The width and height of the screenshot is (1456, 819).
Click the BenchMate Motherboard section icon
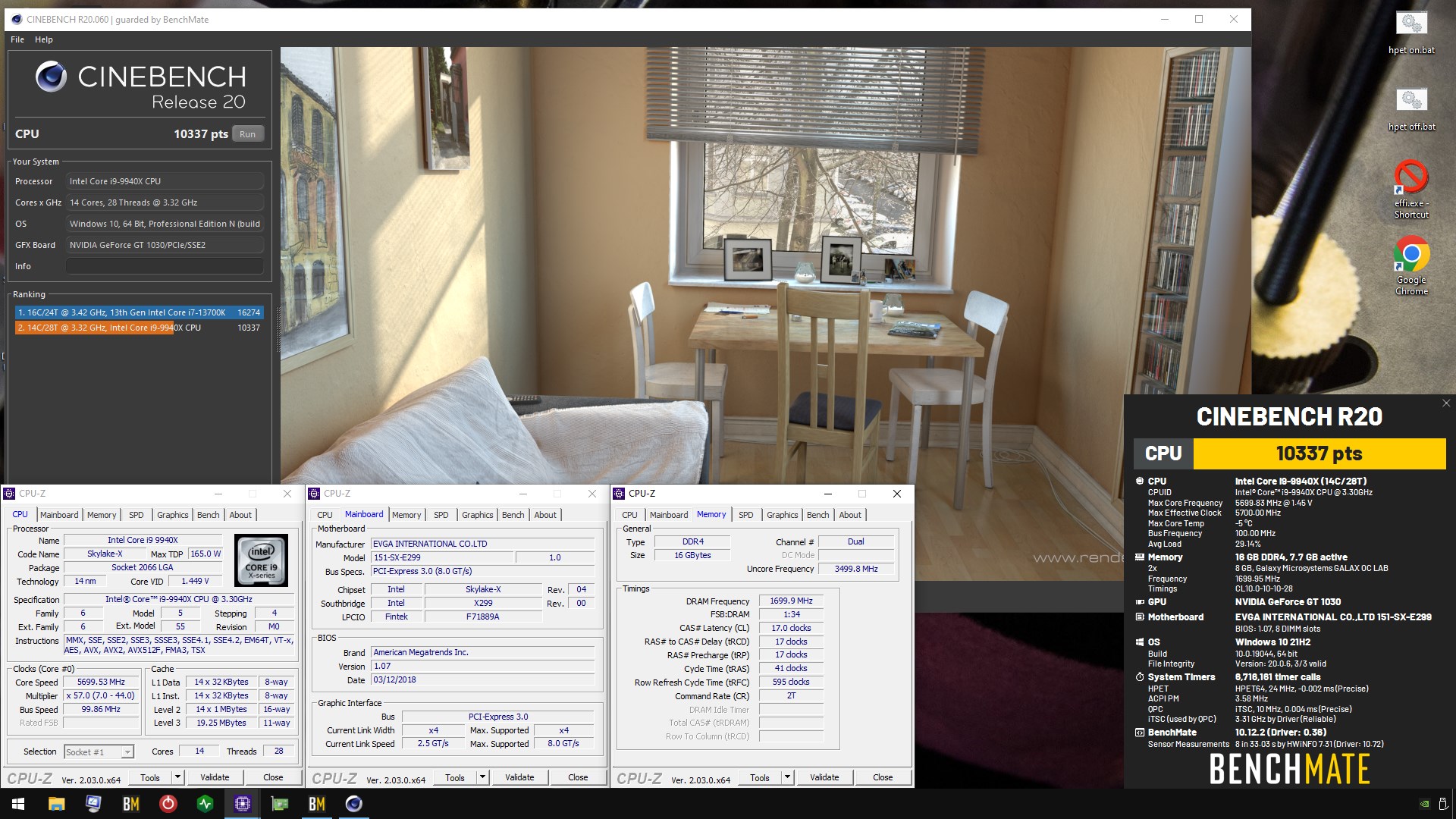pos(1140,617)
